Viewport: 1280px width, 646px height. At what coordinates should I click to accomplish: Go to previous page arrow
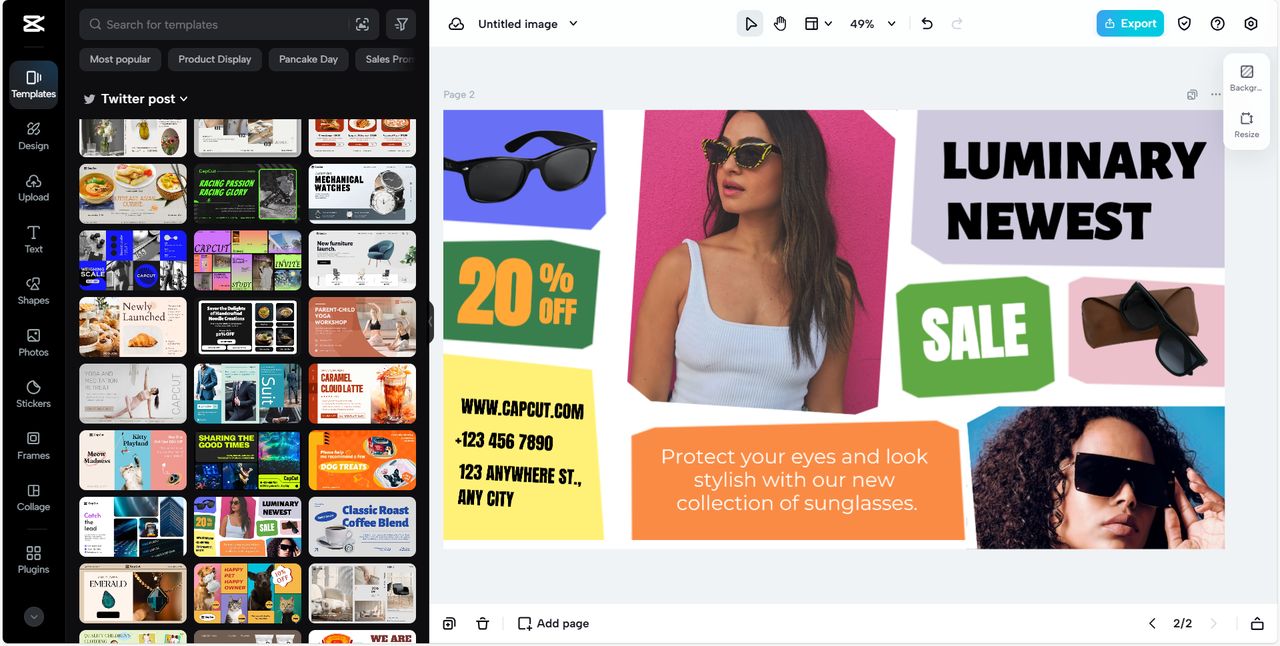[1152, 624]
